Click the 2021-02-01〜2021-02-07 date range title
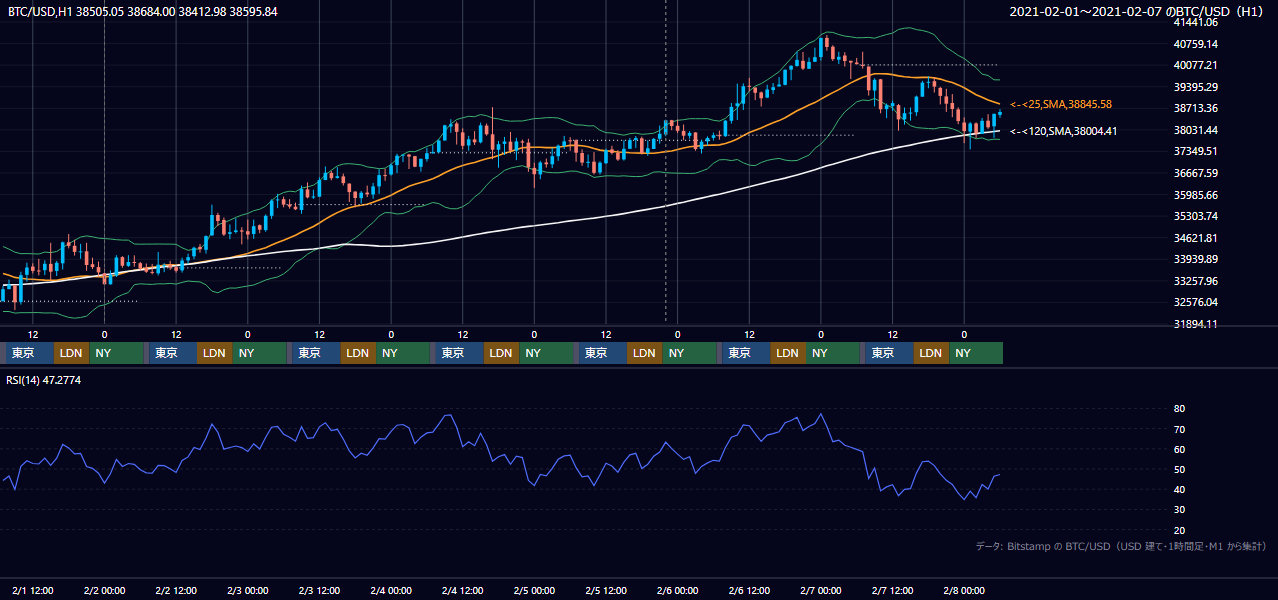1278x600 pixels. click(1137, 12)
